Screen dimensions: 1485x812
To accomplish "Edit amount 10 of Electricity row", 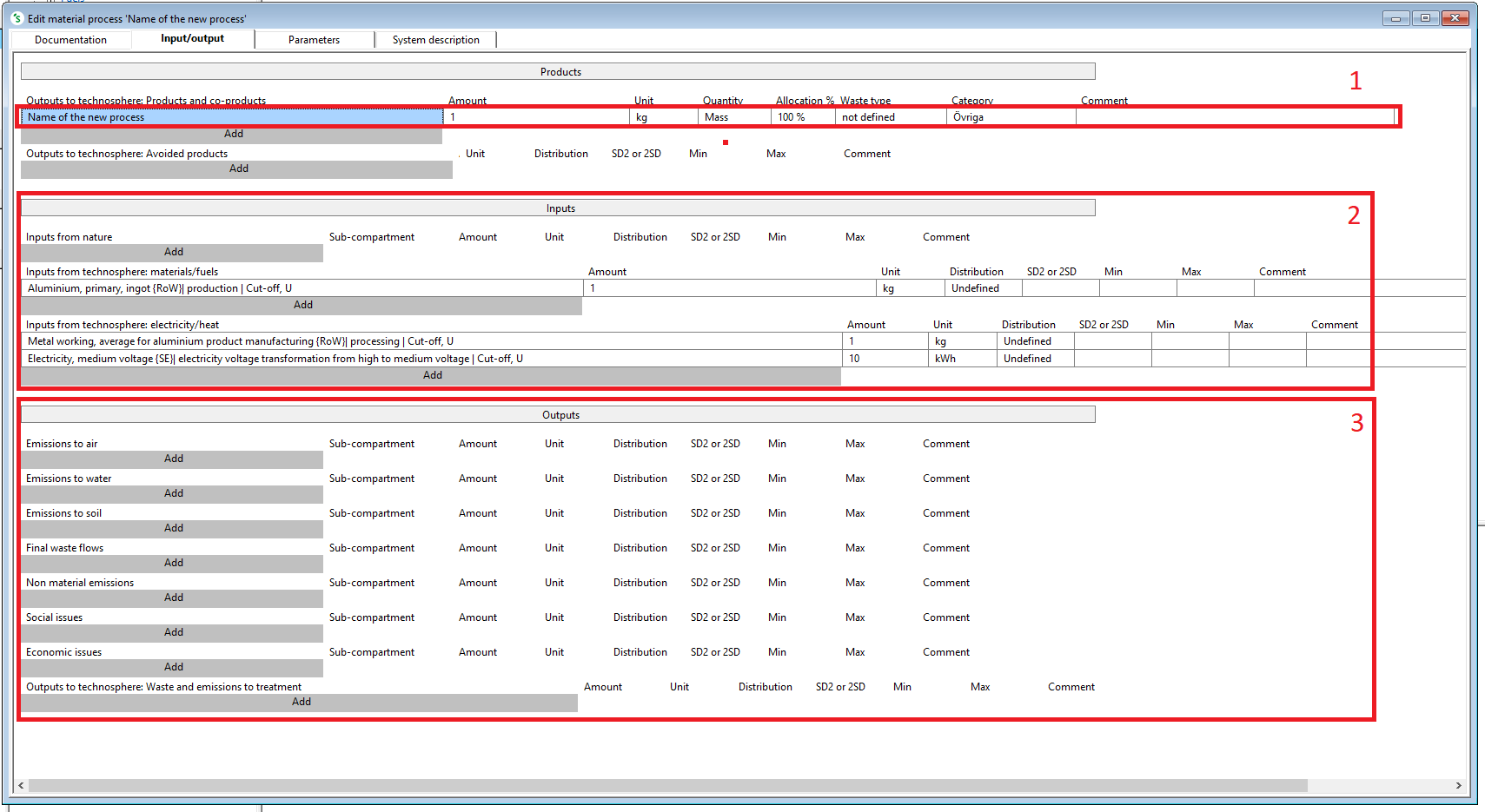I will (885, 359).
